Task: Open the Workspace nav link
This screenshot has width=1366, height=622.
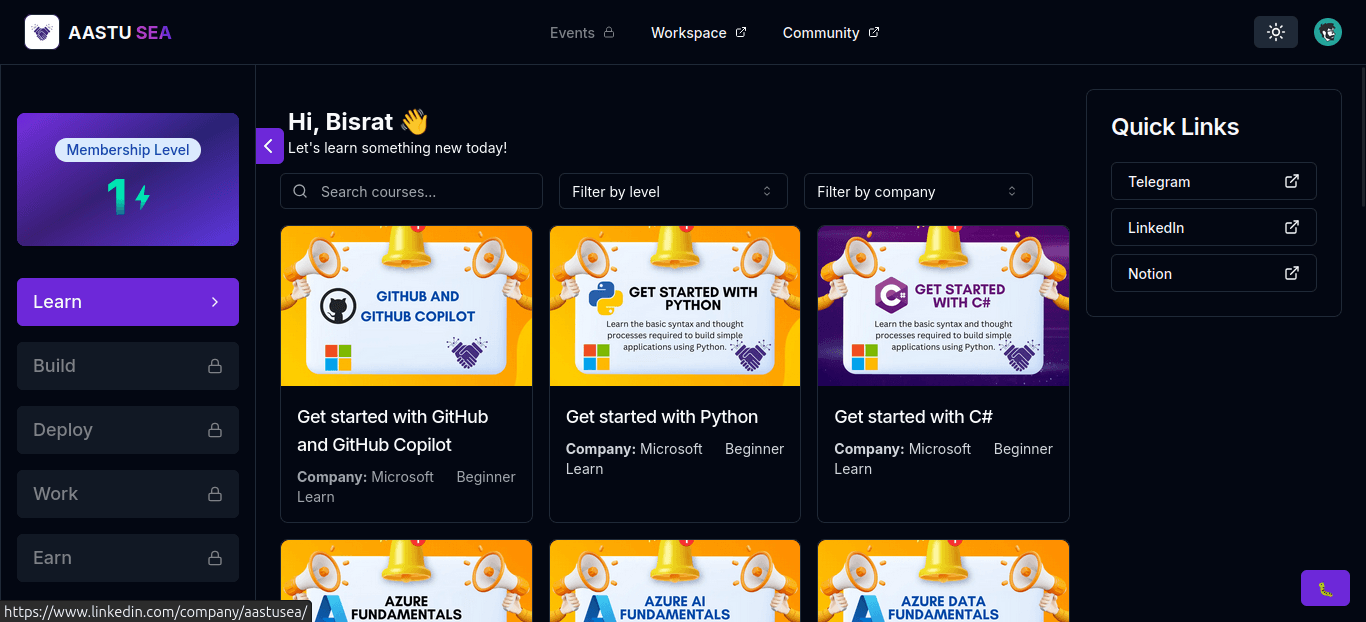Action: point(698,32)
